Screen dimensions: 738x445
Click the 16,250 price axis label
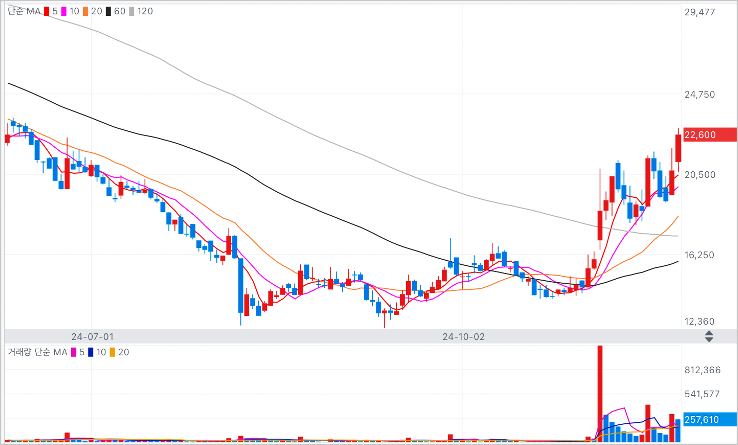tap(699, 255)
